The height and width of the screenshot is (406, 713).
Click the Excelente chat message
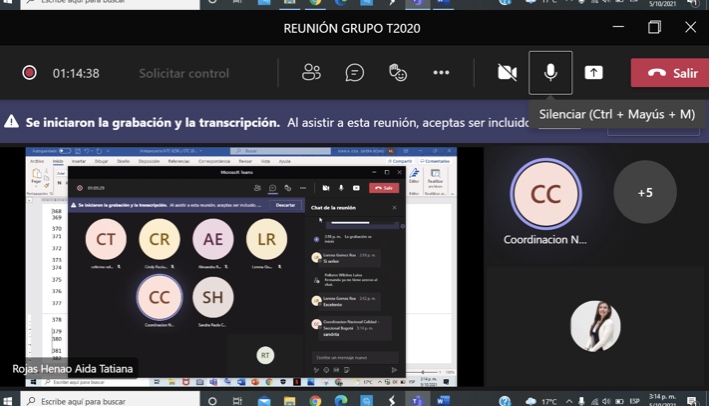coord(332,305)
